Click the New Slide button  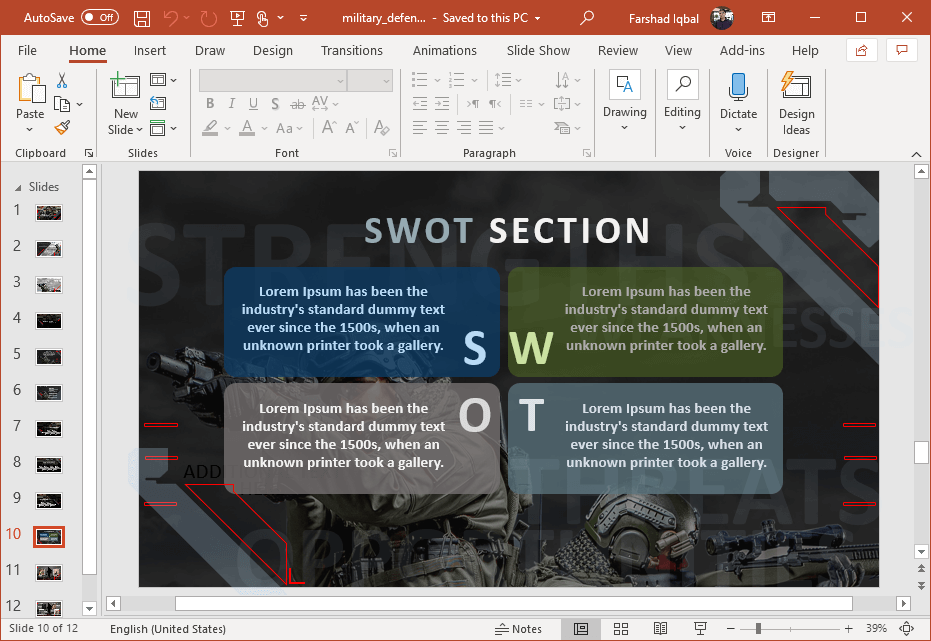pyautogui.click(x=125, y=88)
